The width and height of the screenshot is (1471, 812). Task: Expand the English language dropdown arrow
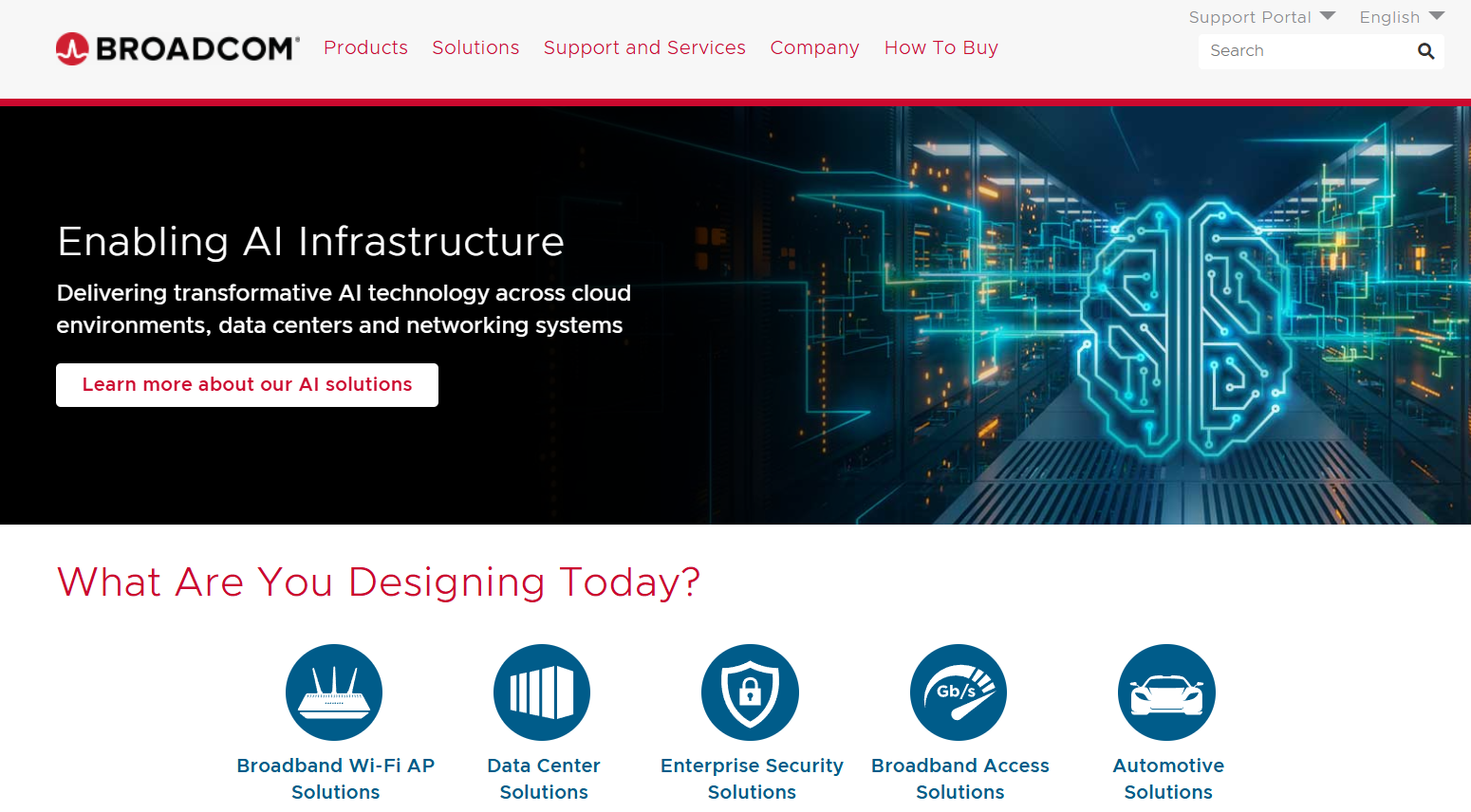1437,16
